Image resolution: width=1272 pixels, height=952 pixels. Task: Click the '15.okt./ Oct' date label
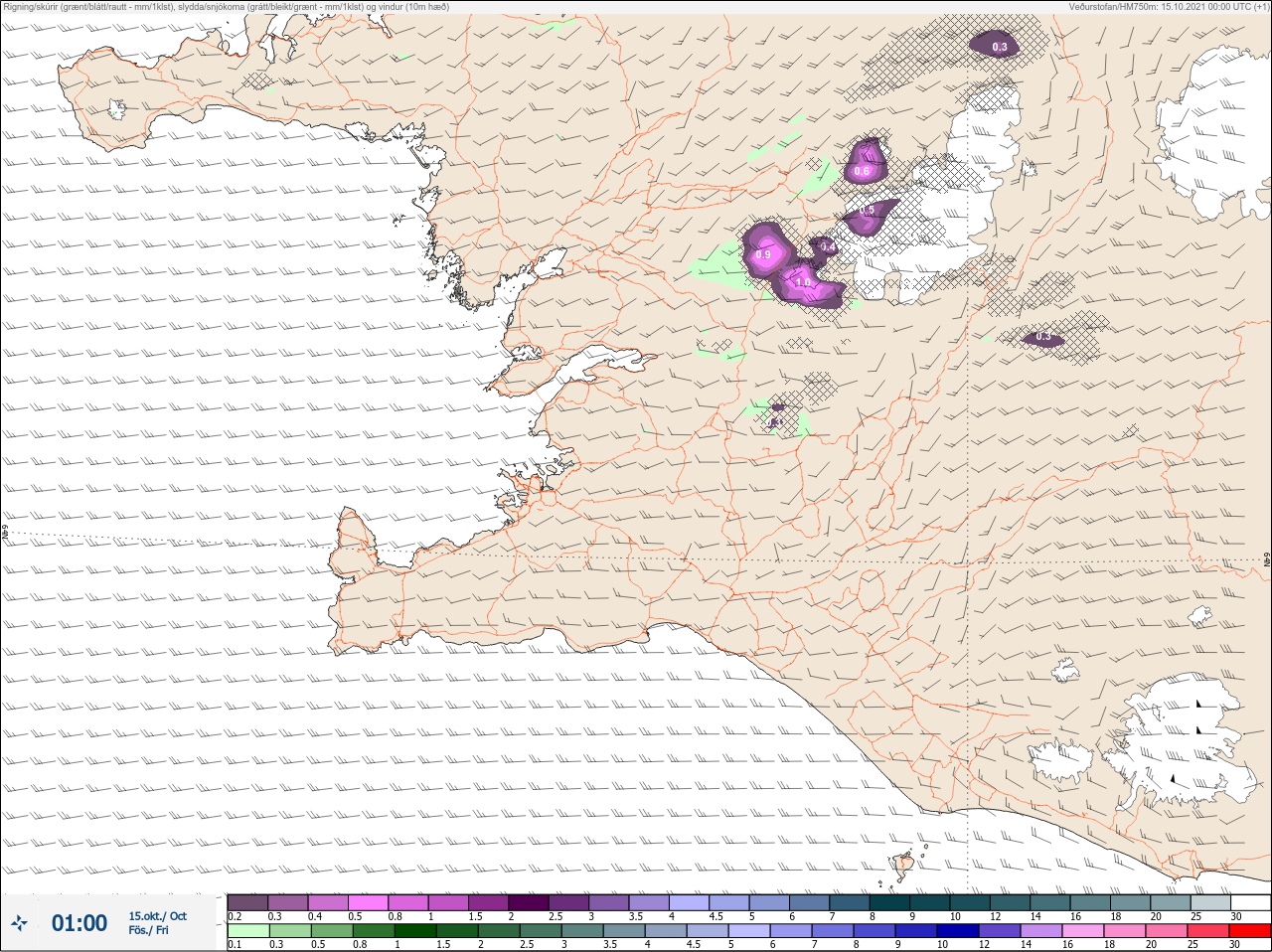[157, 916]
